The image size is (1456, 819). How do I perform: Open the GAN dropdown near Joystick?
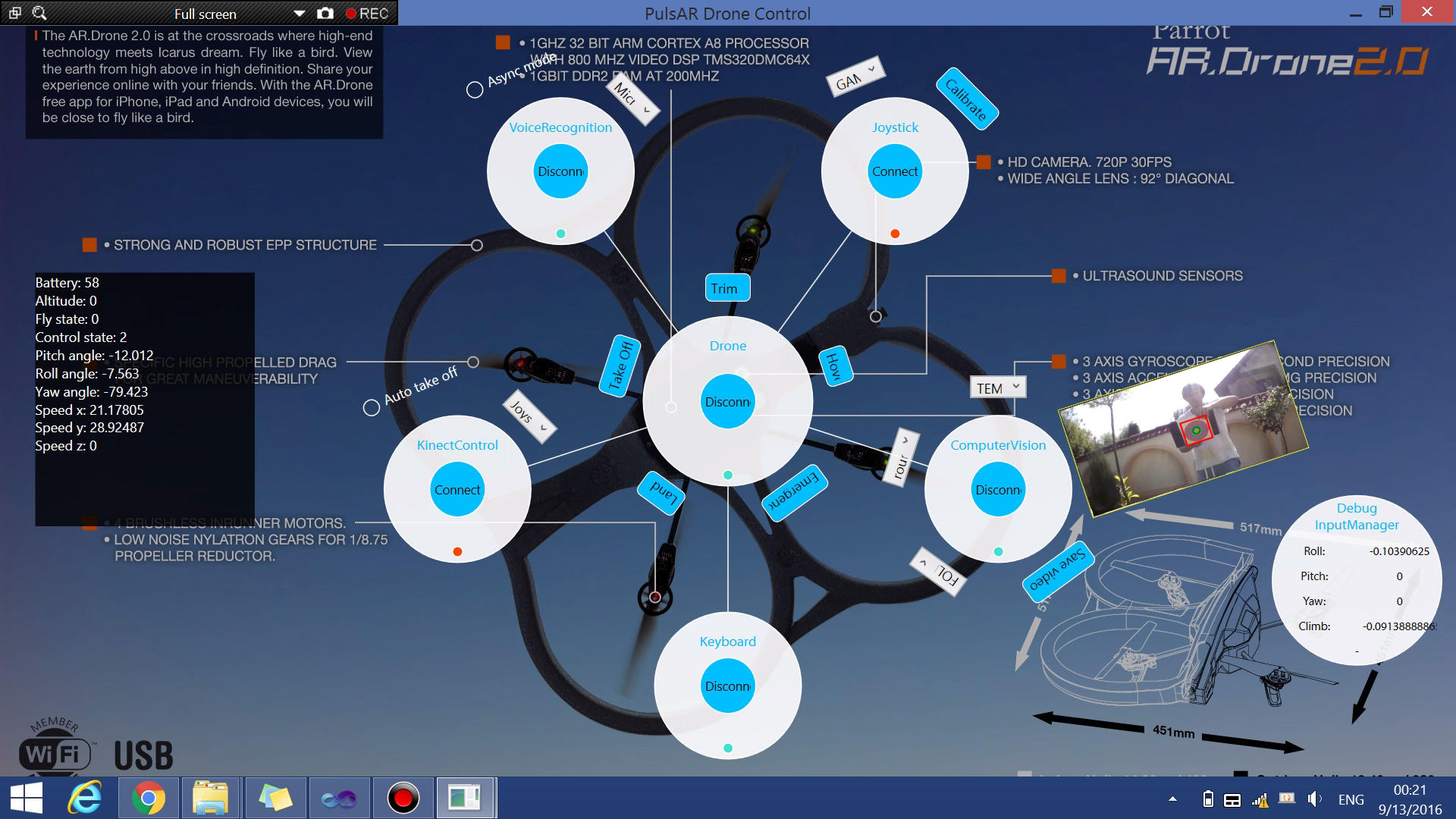point(855,77)
